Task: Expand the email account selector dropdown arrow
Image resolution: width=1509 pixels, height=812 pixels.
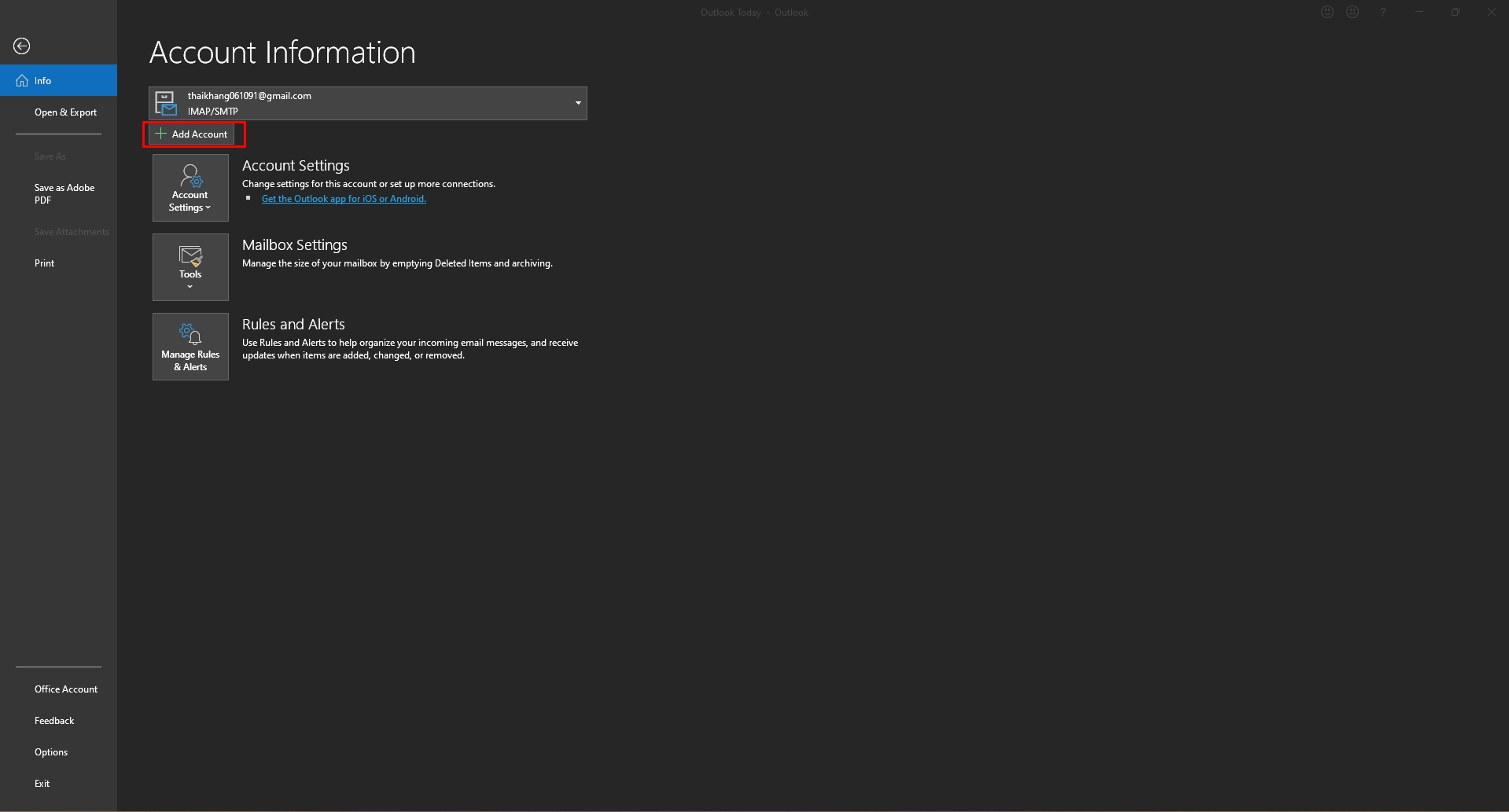Action: click(578, 103)
